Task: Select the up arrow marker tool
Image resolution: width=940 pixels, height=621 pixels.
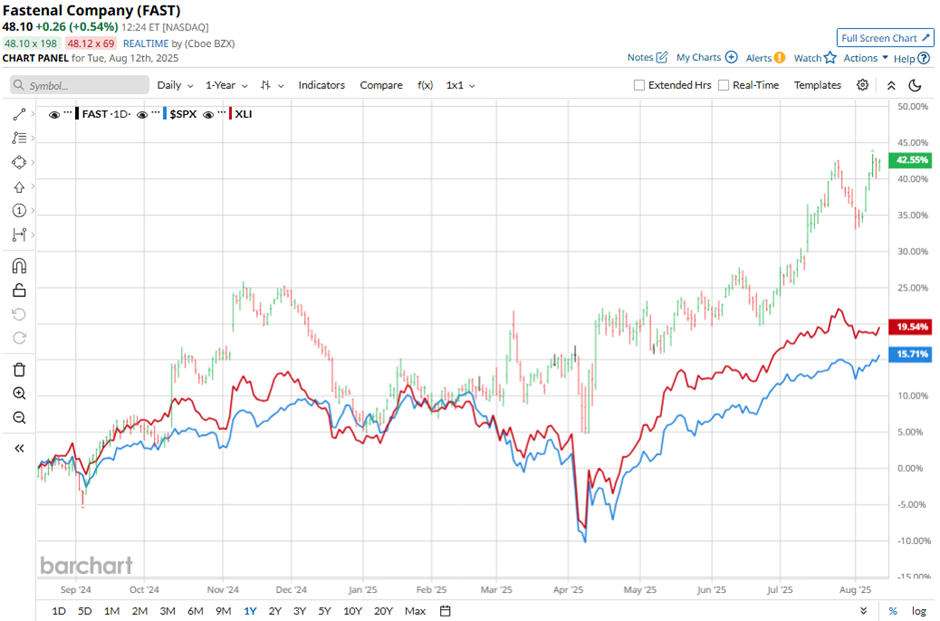Action: pyautogui.click(x=19, y=187)
